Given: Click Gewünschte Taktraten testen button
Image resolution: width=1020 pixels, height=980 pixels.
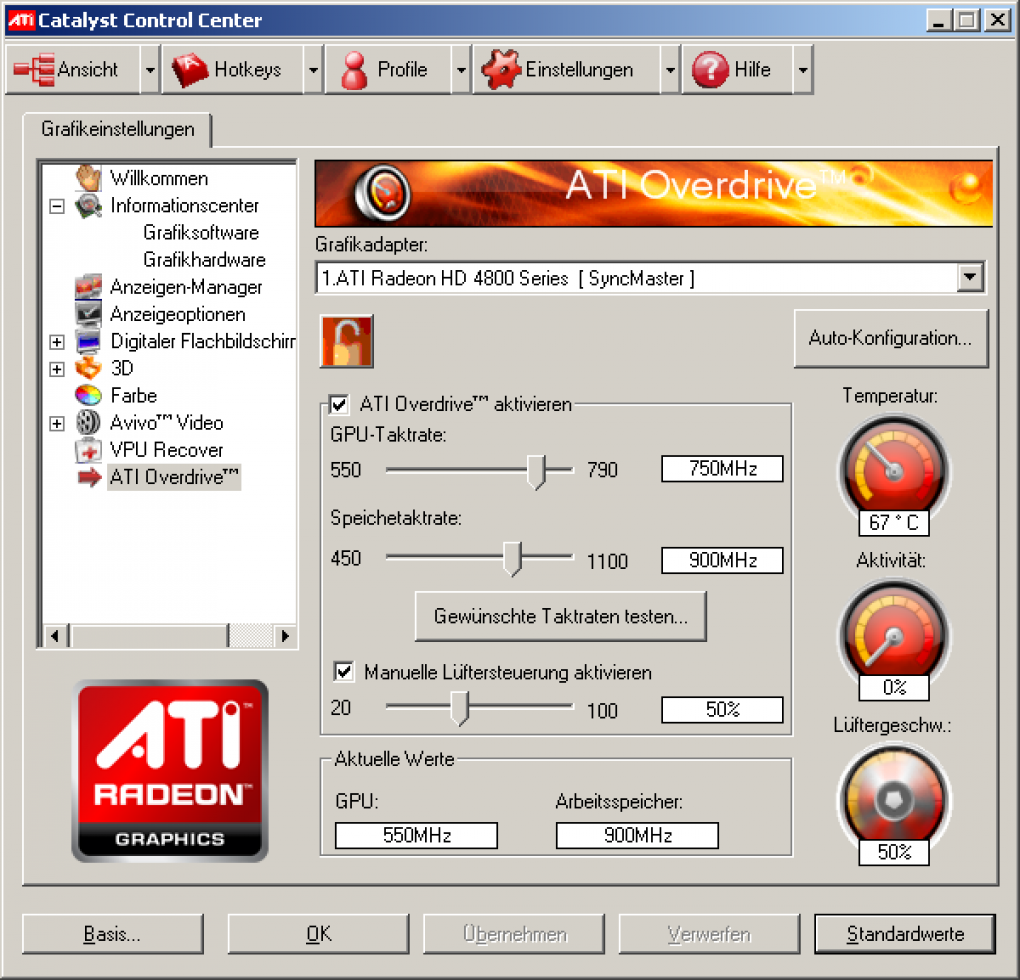Looking at the screenshot, I should click(x=560, y=616).
